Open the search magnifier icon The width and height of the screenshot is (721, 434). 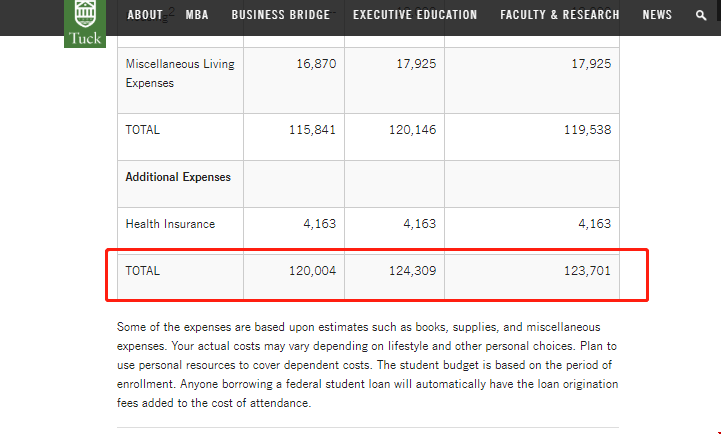(701, 16)
